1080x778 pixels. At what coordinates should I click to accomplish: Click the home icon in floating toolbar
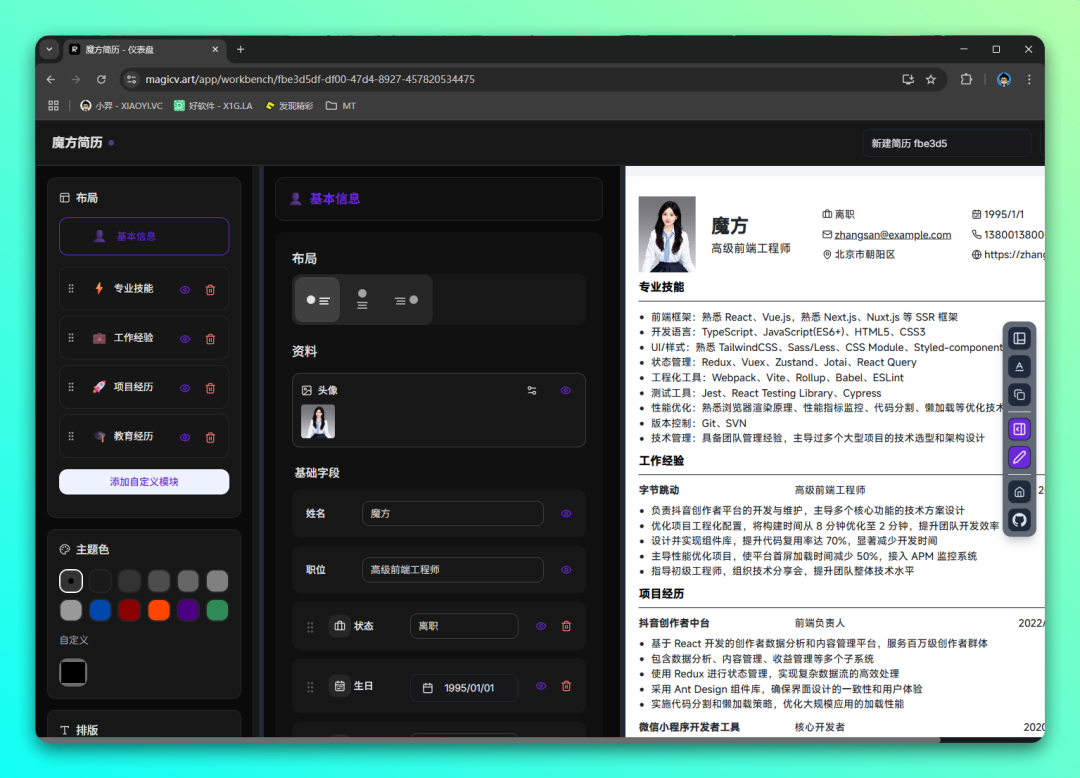[x=1019, y=492]
